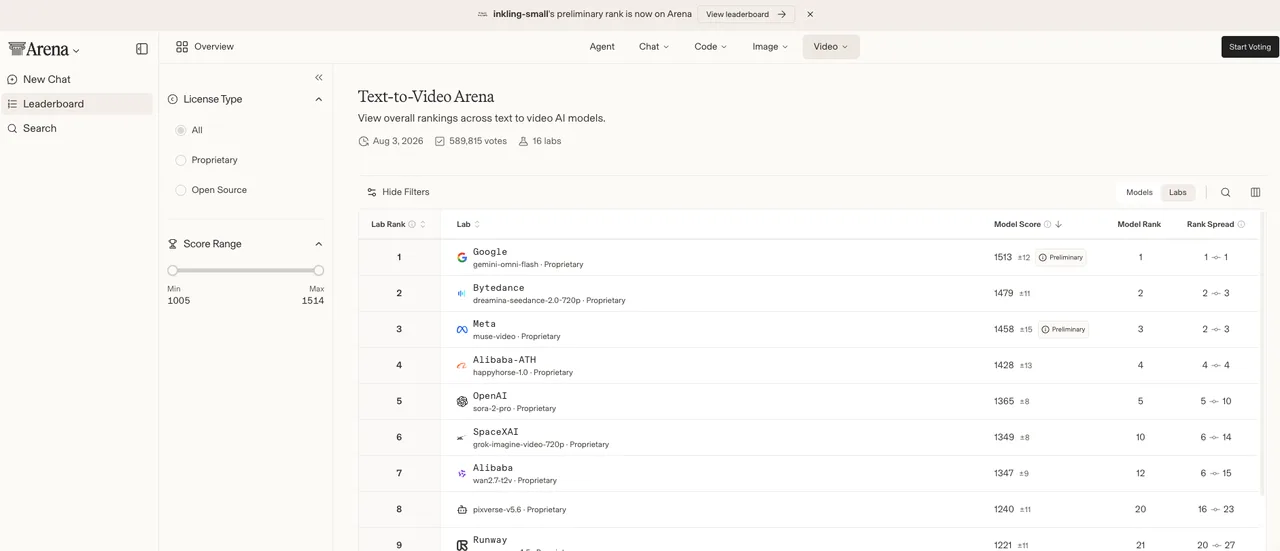Image resolution: width=1280 pixels, height=551 pixels.
Task: Sort the Lab column
Action: [477, 224]
